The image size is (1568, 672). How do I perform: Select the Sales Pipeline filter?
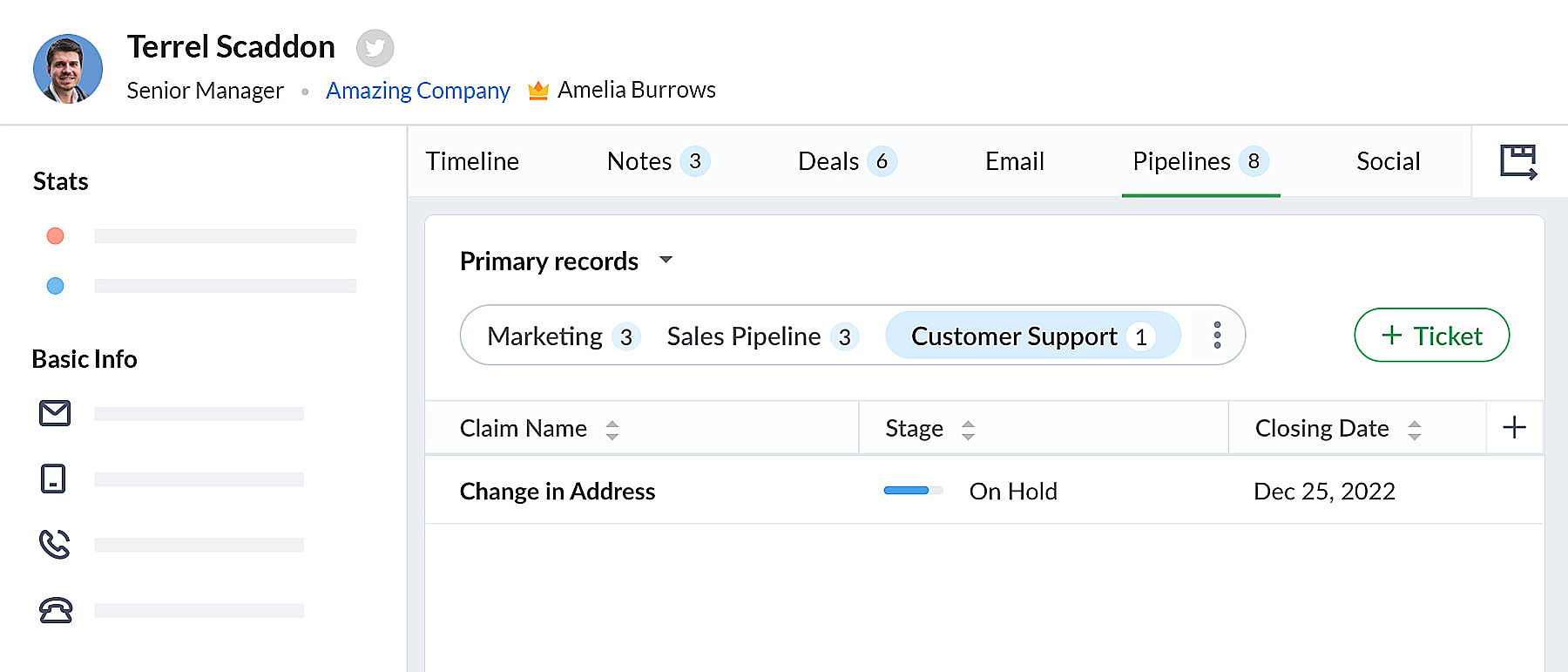761,336
